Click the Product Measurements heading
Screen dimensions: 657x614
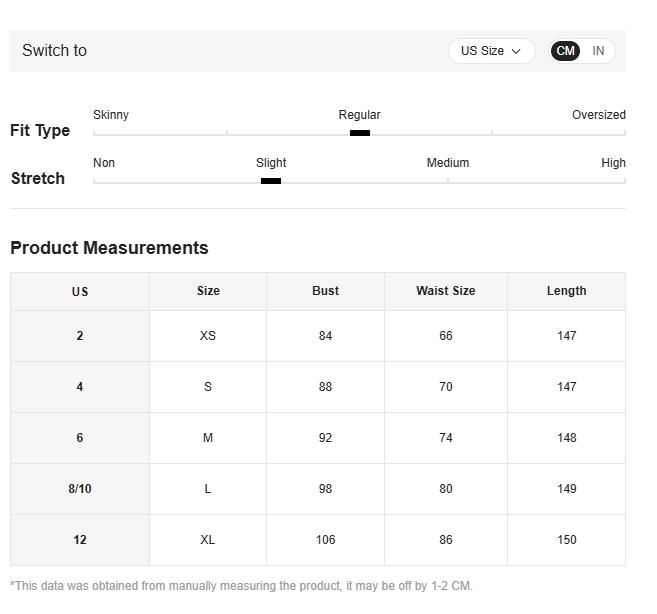(x=109, y=248)
